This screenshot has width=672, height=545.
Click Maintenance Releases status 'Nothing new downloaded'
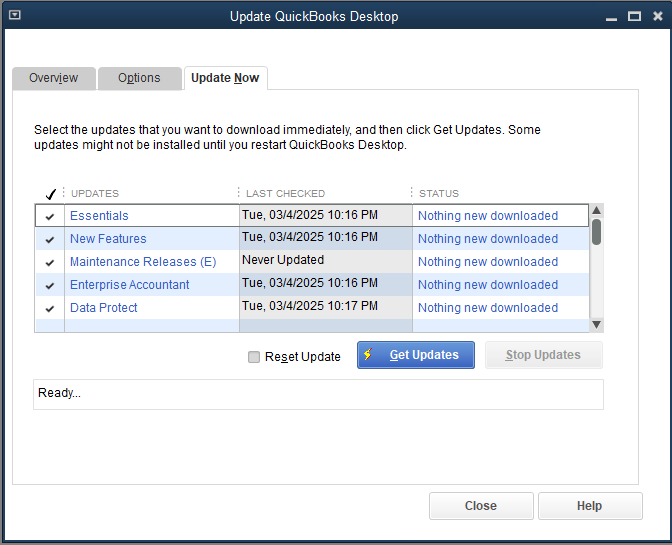pyautogui.click(x=488, y=262)
